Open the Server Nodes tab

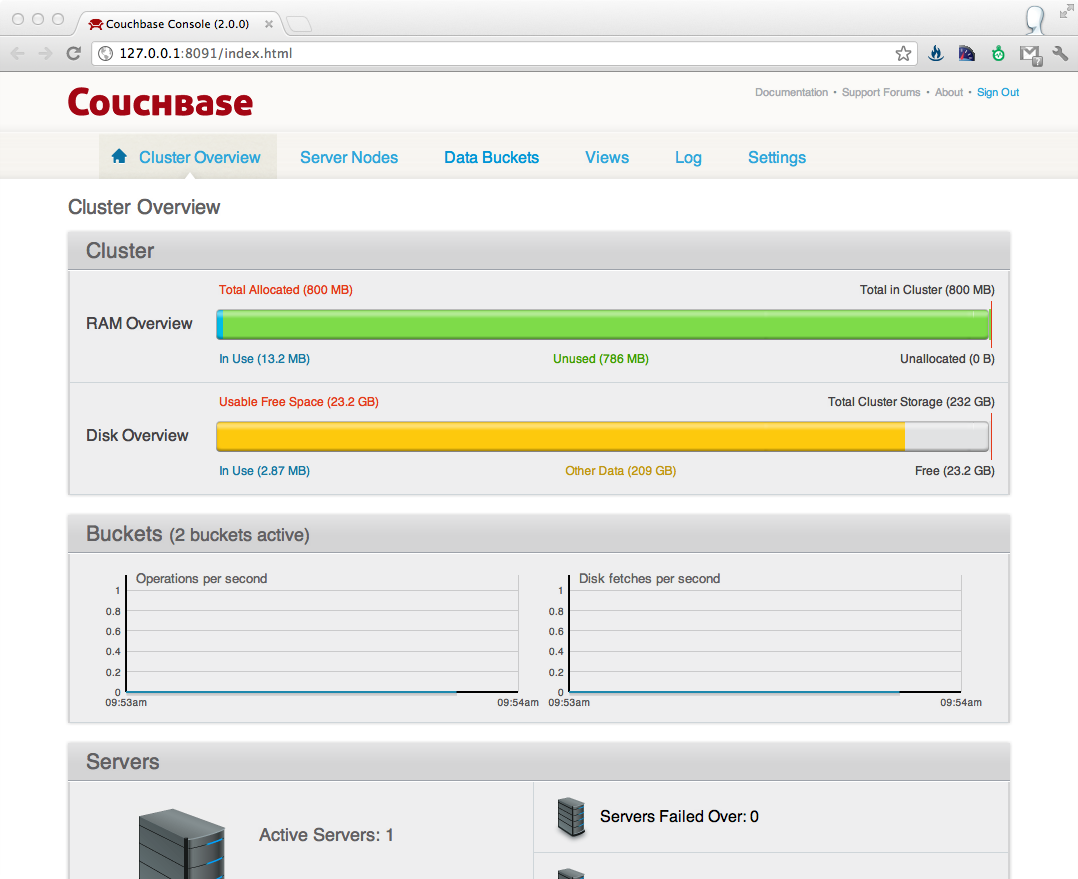[x=349, y=157]
